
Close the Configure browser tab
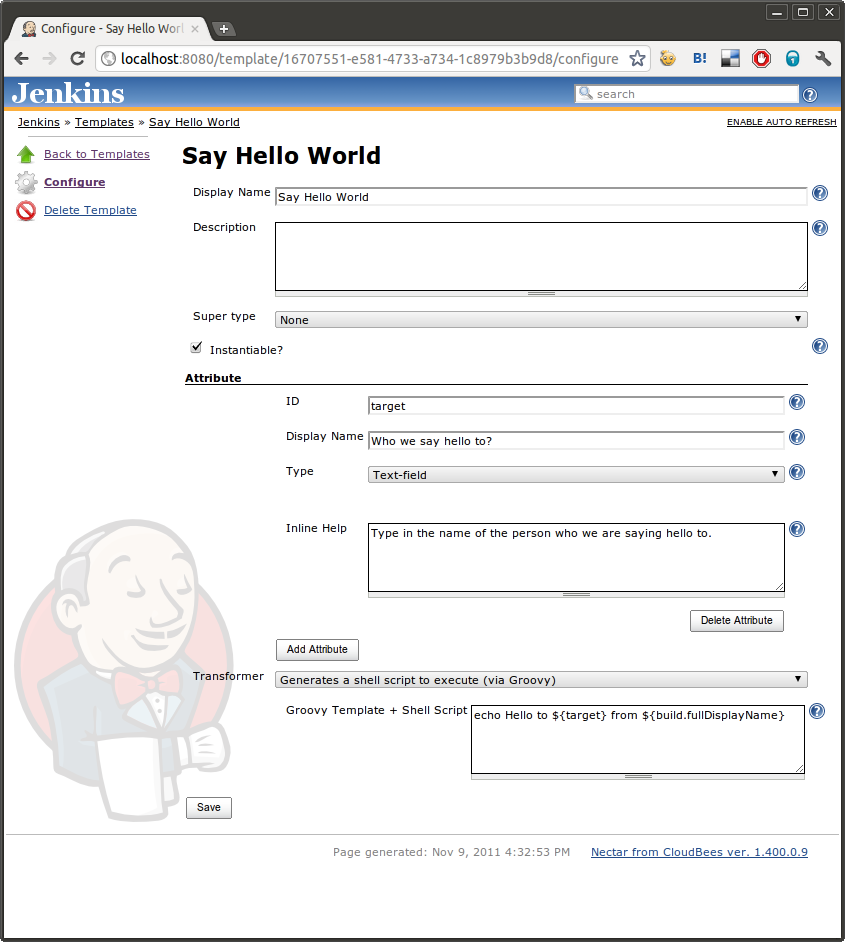(x=195, y=29)
